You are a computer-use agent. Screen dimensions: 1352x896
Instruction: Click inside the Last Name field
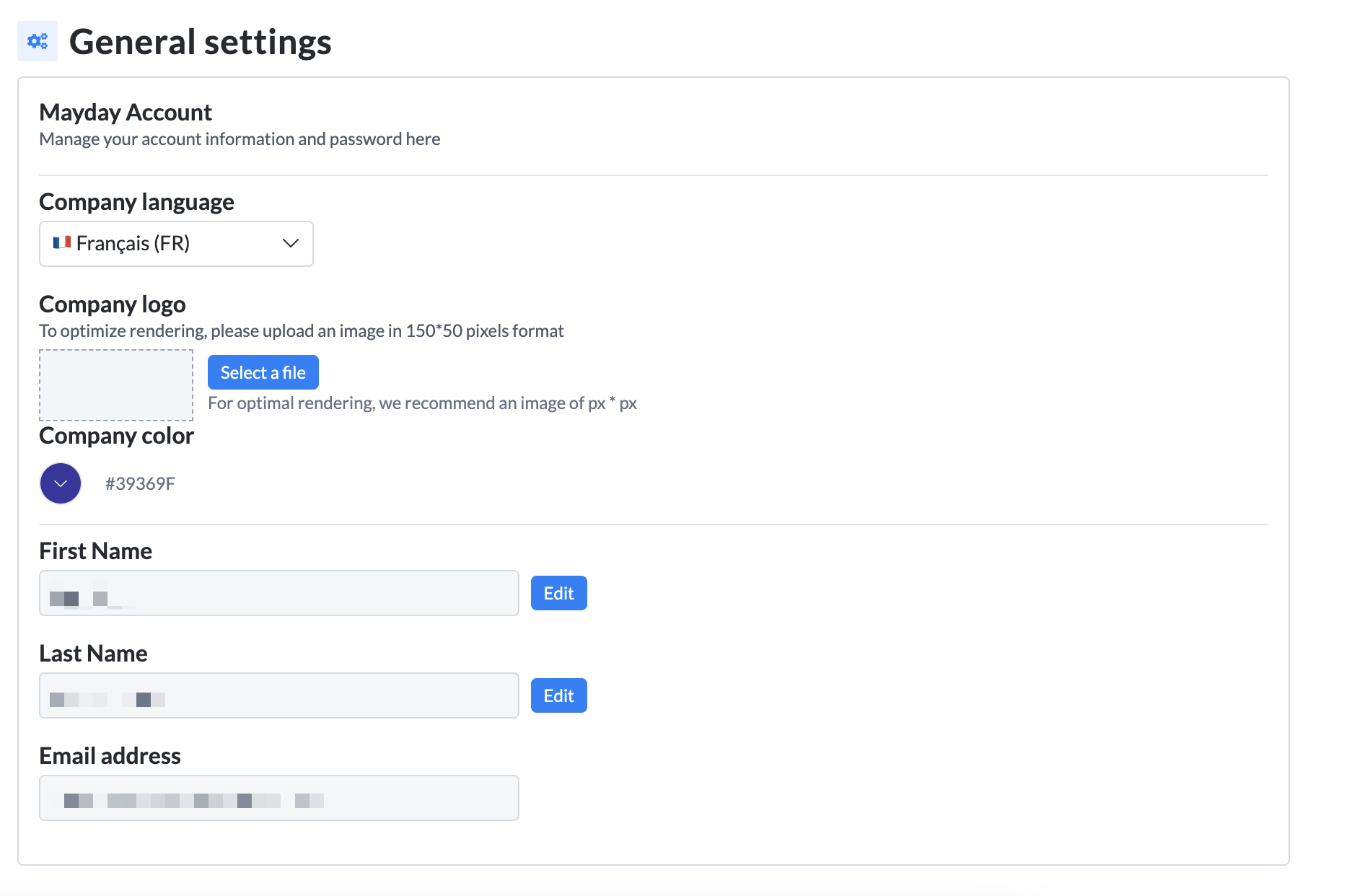[x=278, y=695]
